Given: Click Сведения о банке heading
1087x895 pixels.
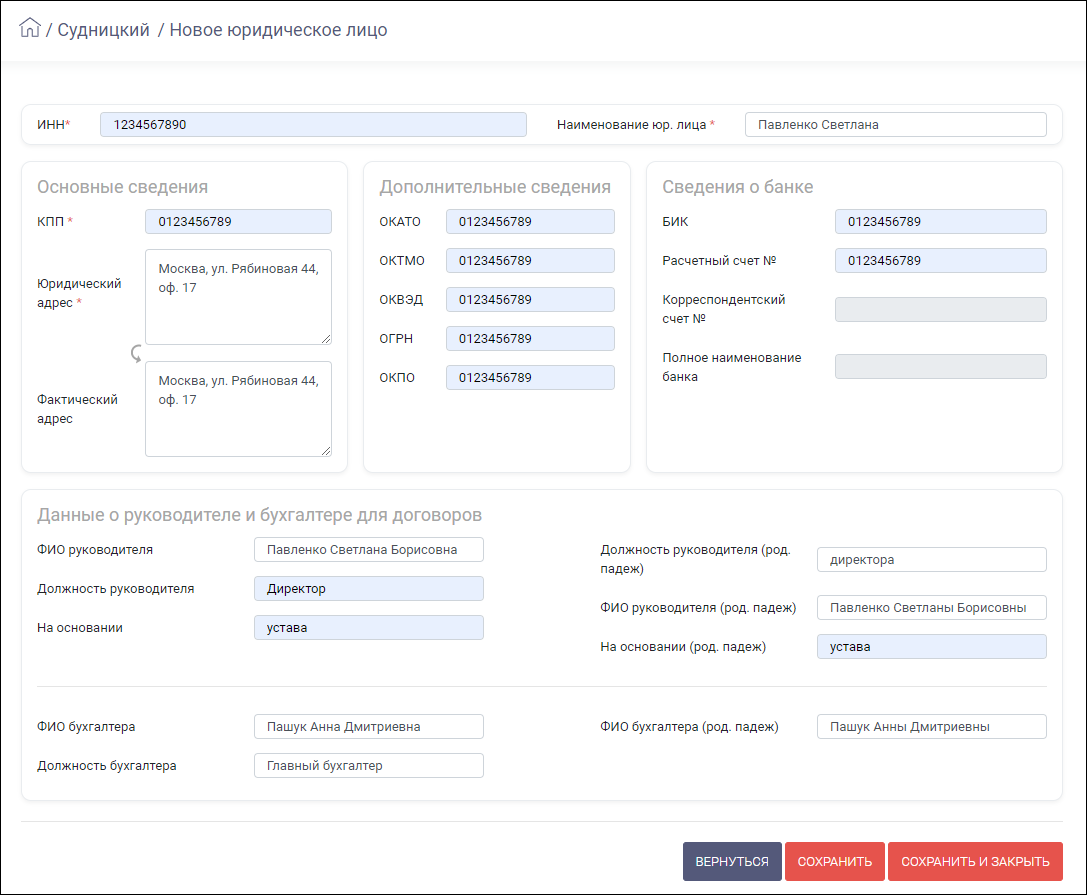Looking at the screenshot, I should [738, 187].
